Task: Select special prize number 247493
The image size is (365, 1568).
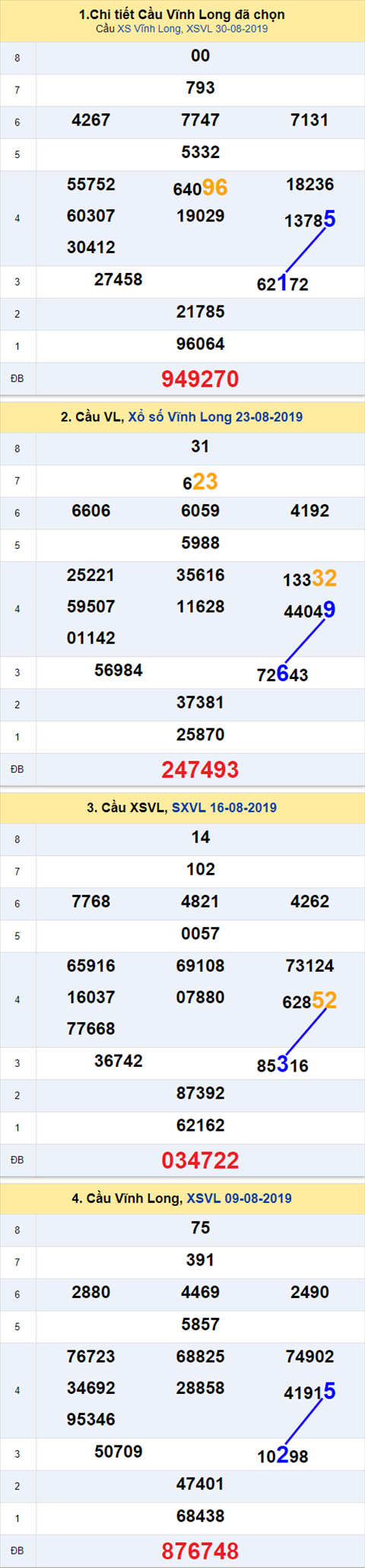Action: (201, 770)
